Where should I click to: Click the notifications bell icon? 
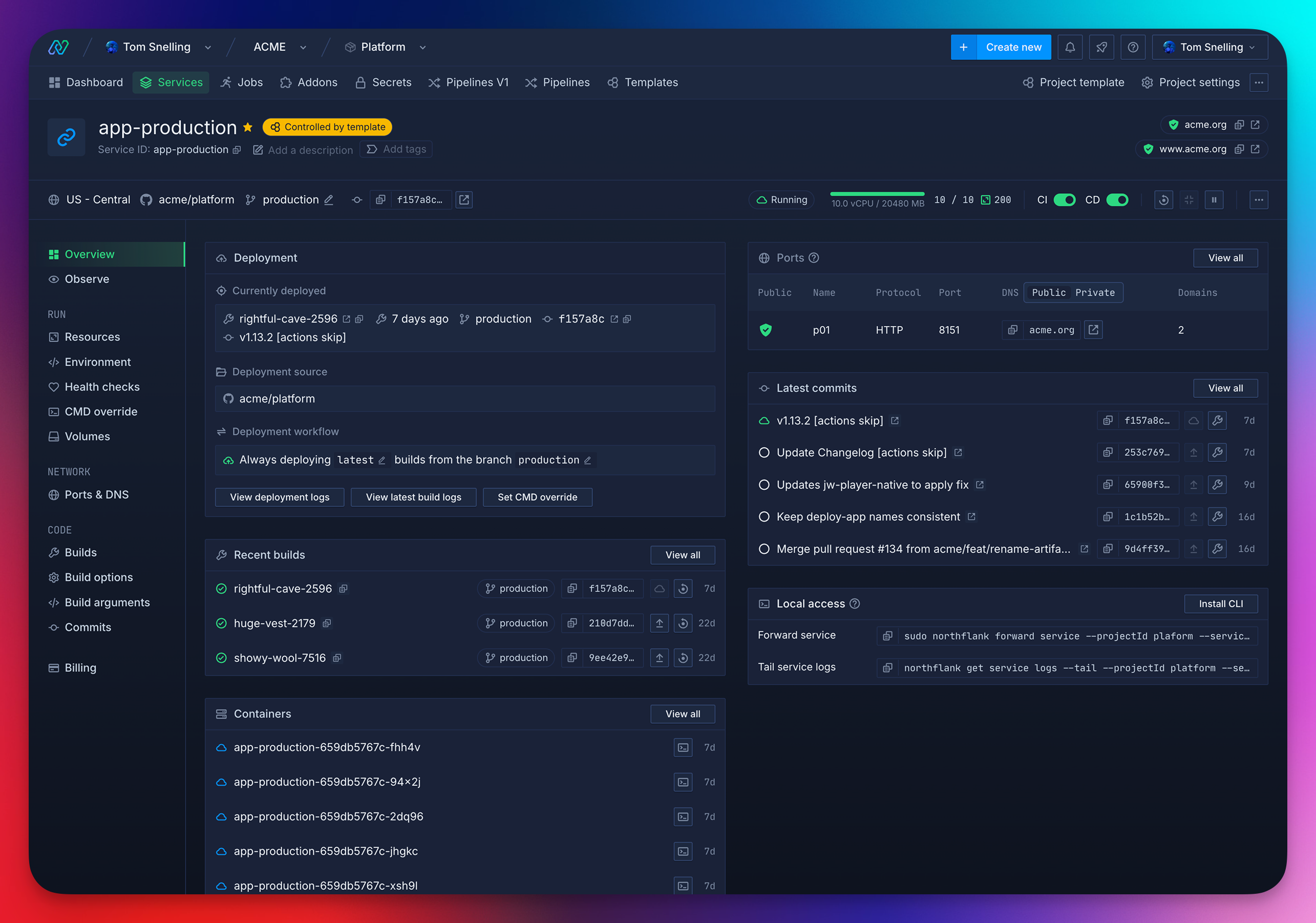1070,47
